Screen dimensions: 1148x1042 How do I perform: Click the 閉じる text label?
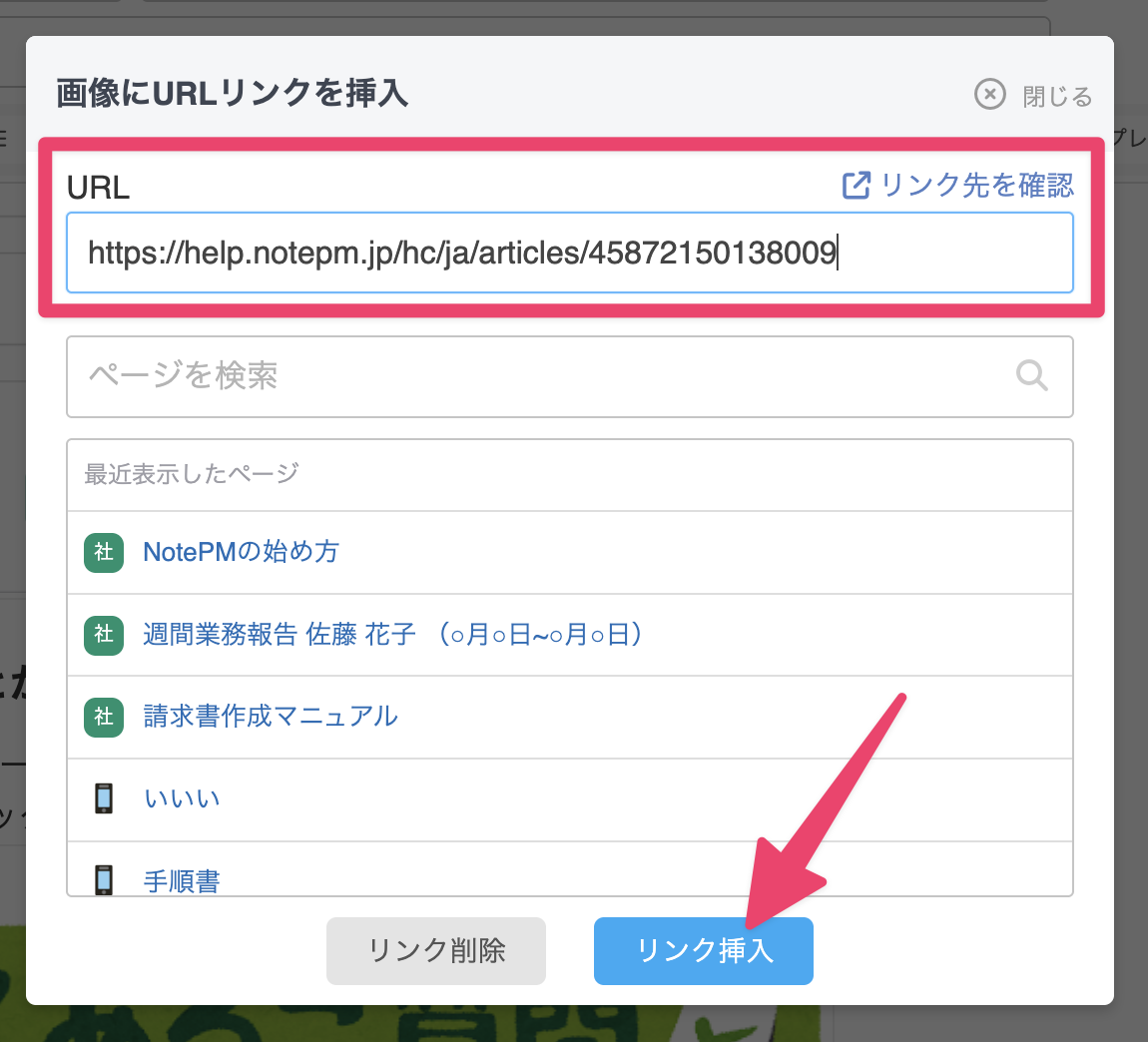[1057, 96]
